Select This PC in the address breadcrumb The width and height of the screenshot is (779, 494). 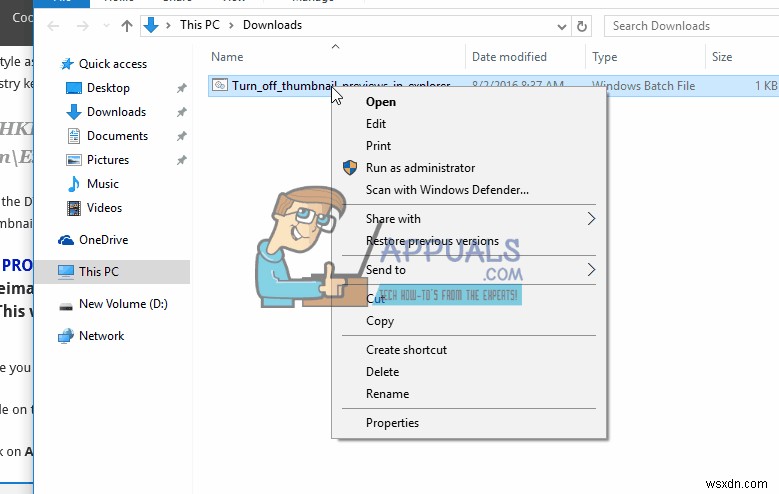pyautogui.click(x=200, y=25)
